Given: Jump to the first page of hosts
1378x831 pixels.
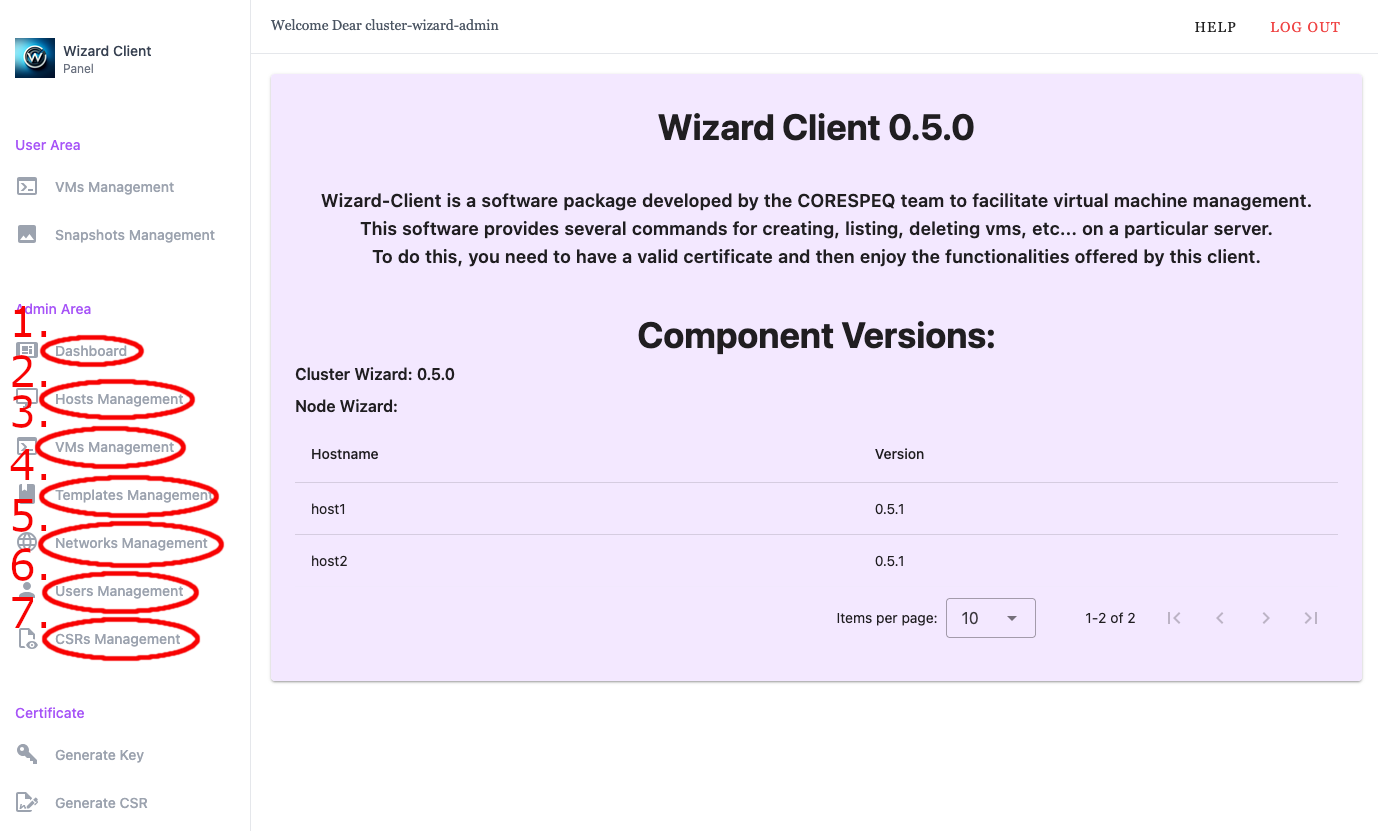Looking at the screenshot, I should coord(1174,618).
